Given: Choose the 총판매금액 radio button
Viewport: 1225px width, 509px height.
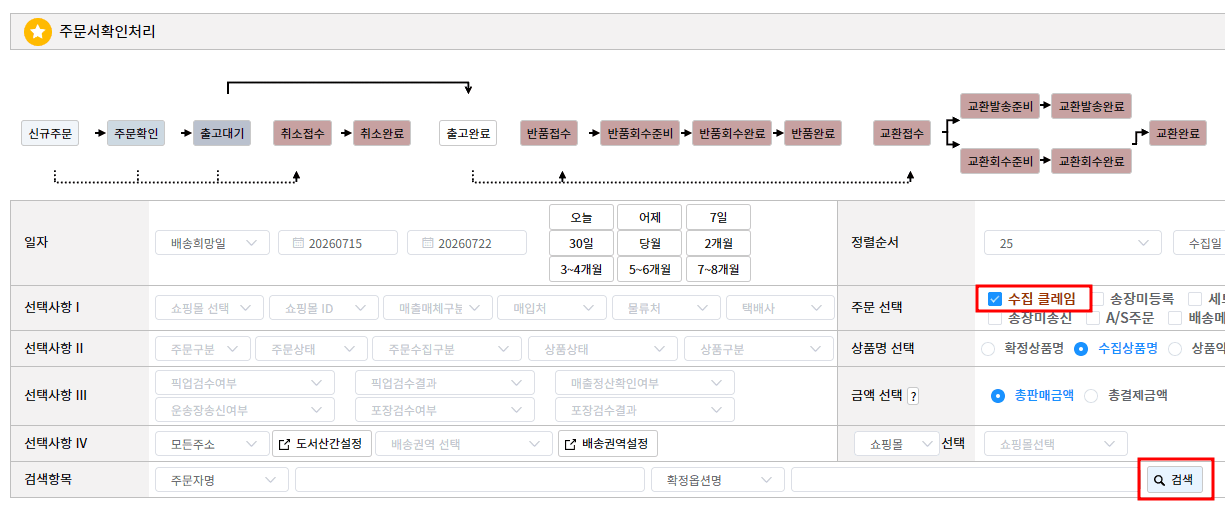Looking at the screenshot, I should coord(997,395).
